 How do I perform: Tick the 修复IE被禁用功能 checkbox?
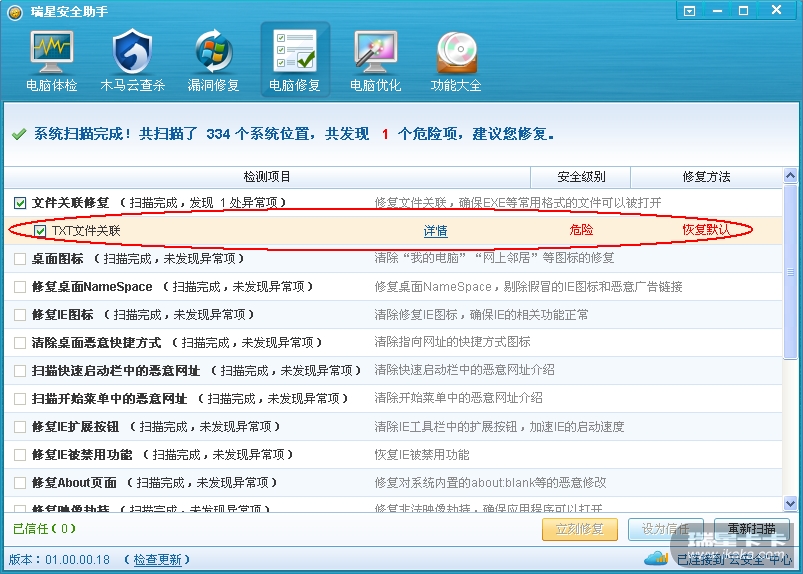point(20,455)
